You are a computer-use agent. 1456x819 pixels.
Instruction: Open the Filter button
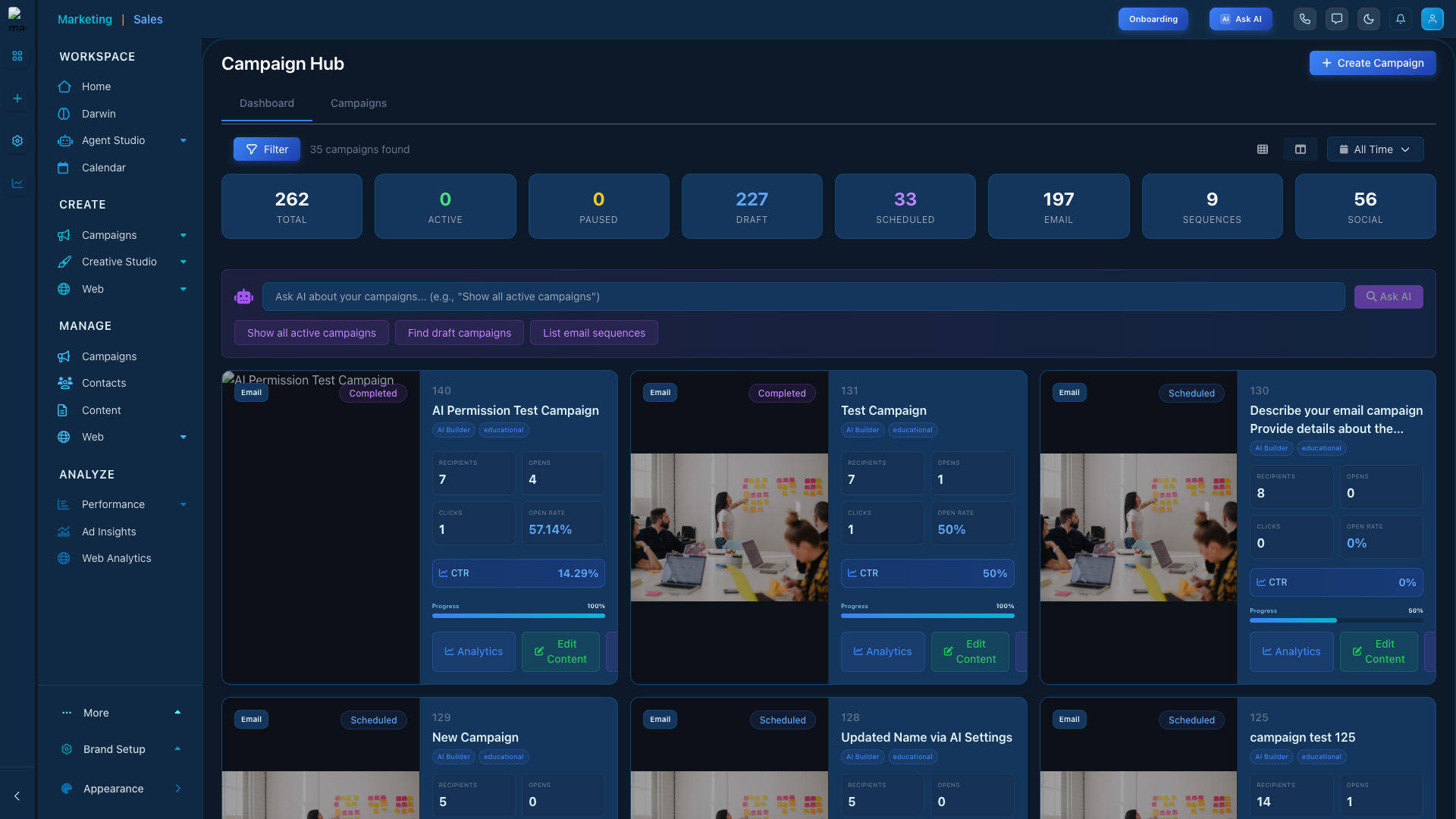(x=267, y=149)
